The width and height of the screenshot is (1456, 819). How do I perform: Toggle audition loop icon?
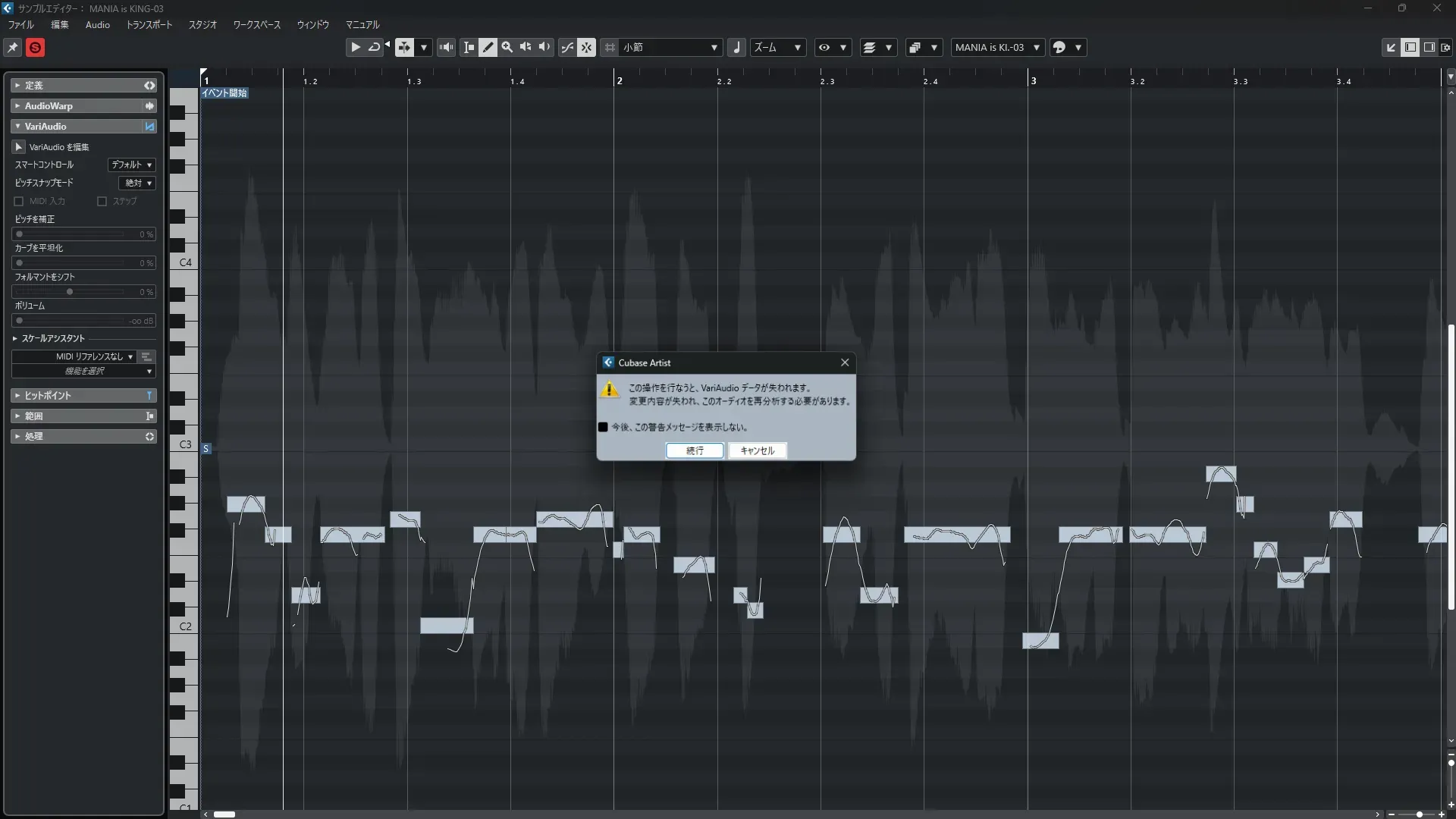pos(374,47)
